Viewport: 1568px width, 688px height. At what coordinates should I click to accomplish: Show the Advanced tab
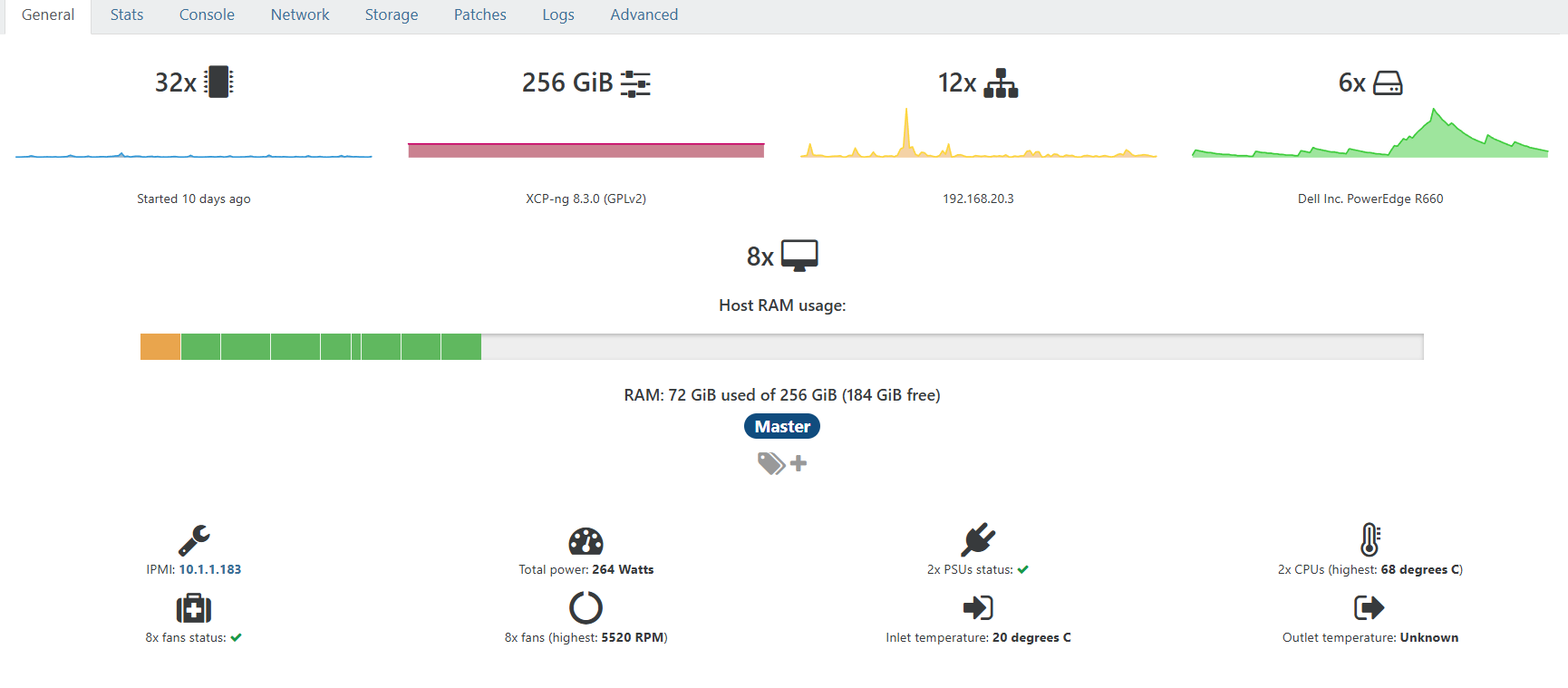click(644, 15)
